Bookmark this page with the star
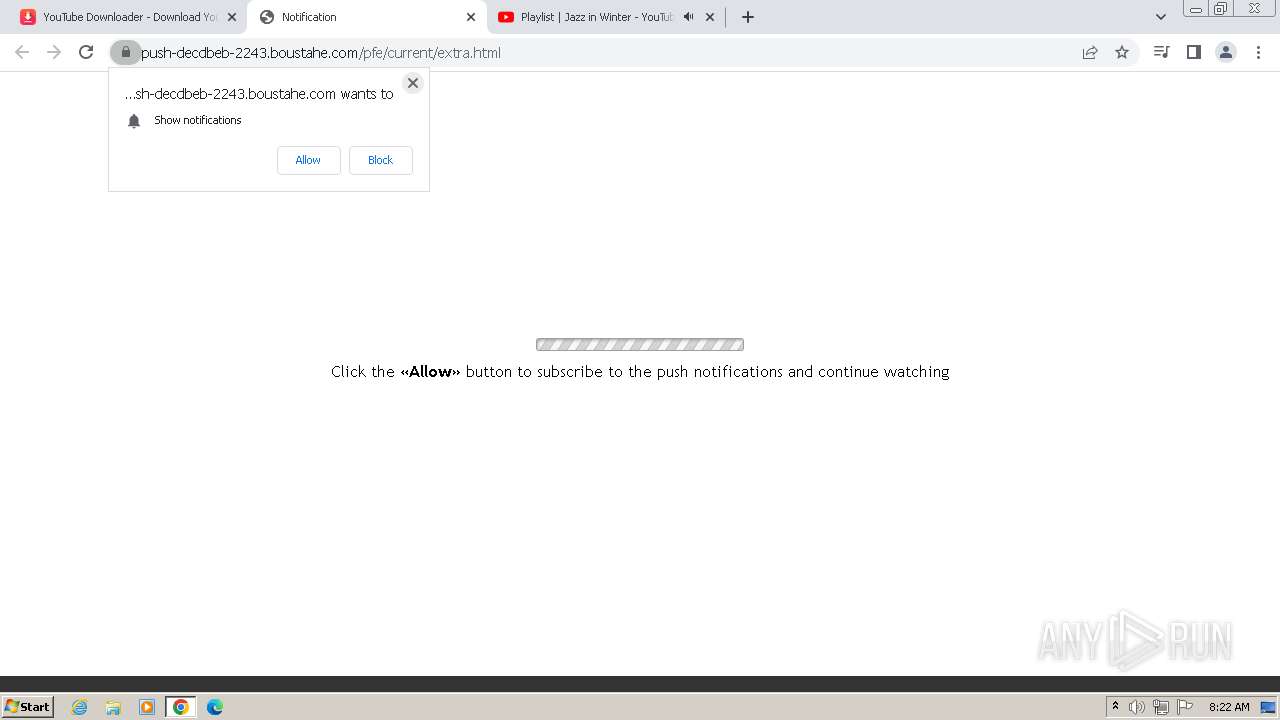Viewport: 1280px width, 720px height. click(x=1122, y=52)
